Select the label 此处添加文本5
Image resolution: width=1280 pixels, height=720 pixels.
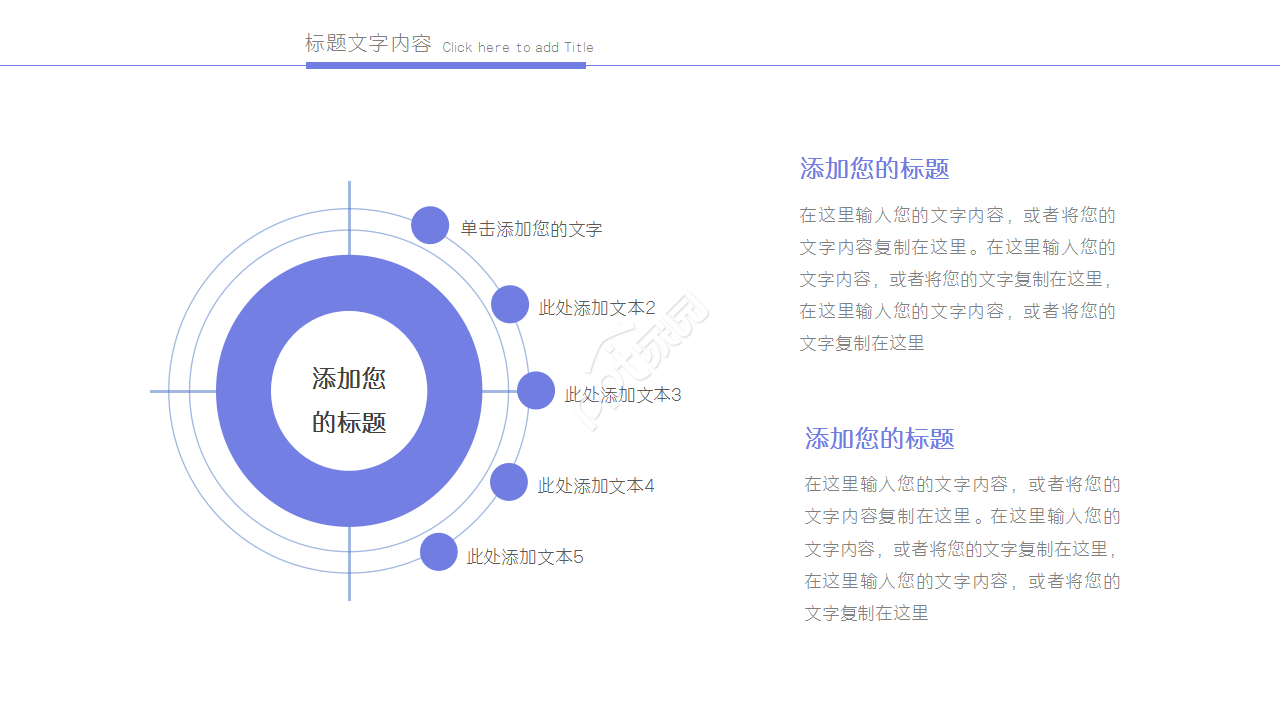click(525, 557)
